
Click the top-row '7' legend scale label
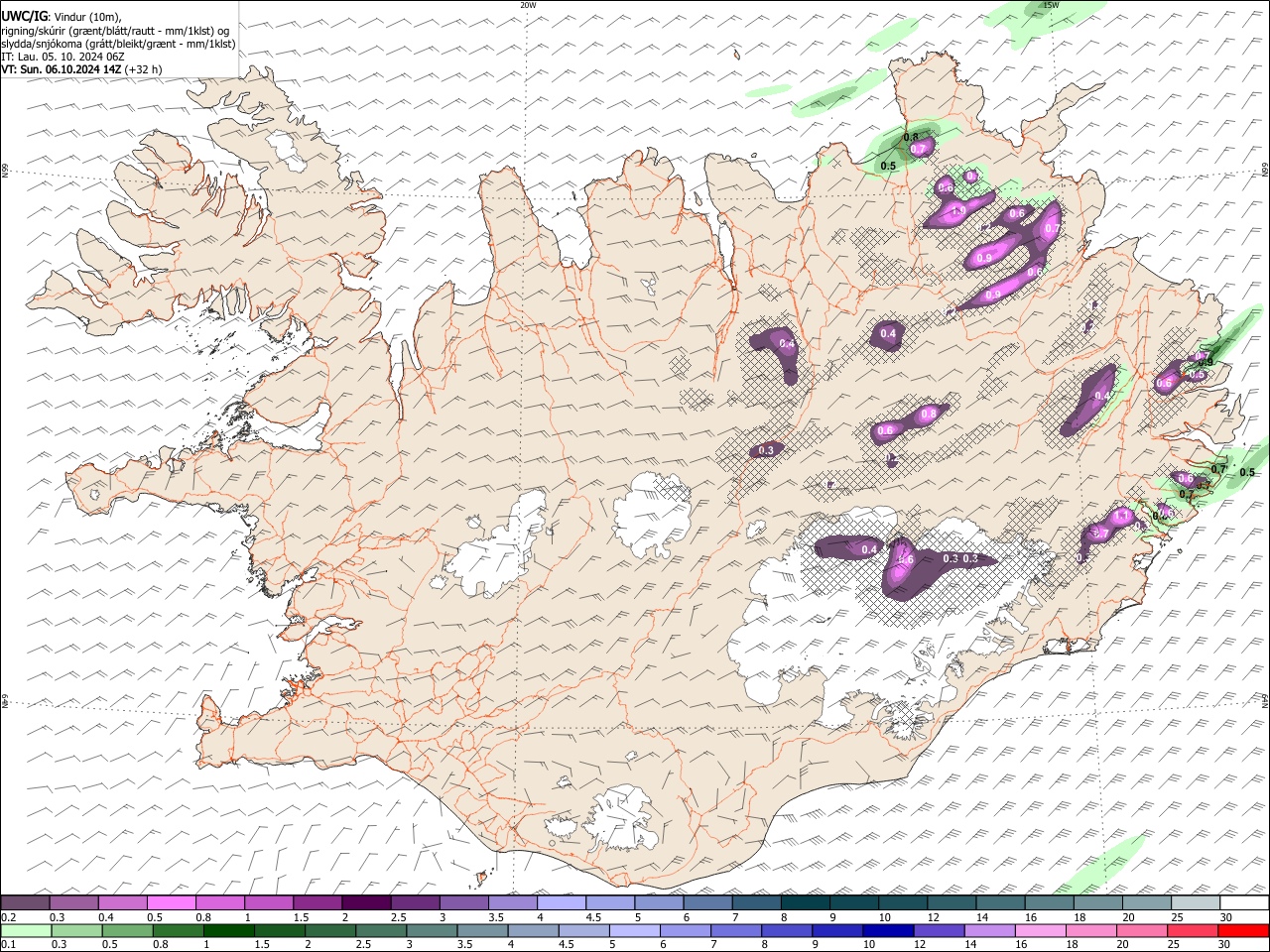(734, 917)
